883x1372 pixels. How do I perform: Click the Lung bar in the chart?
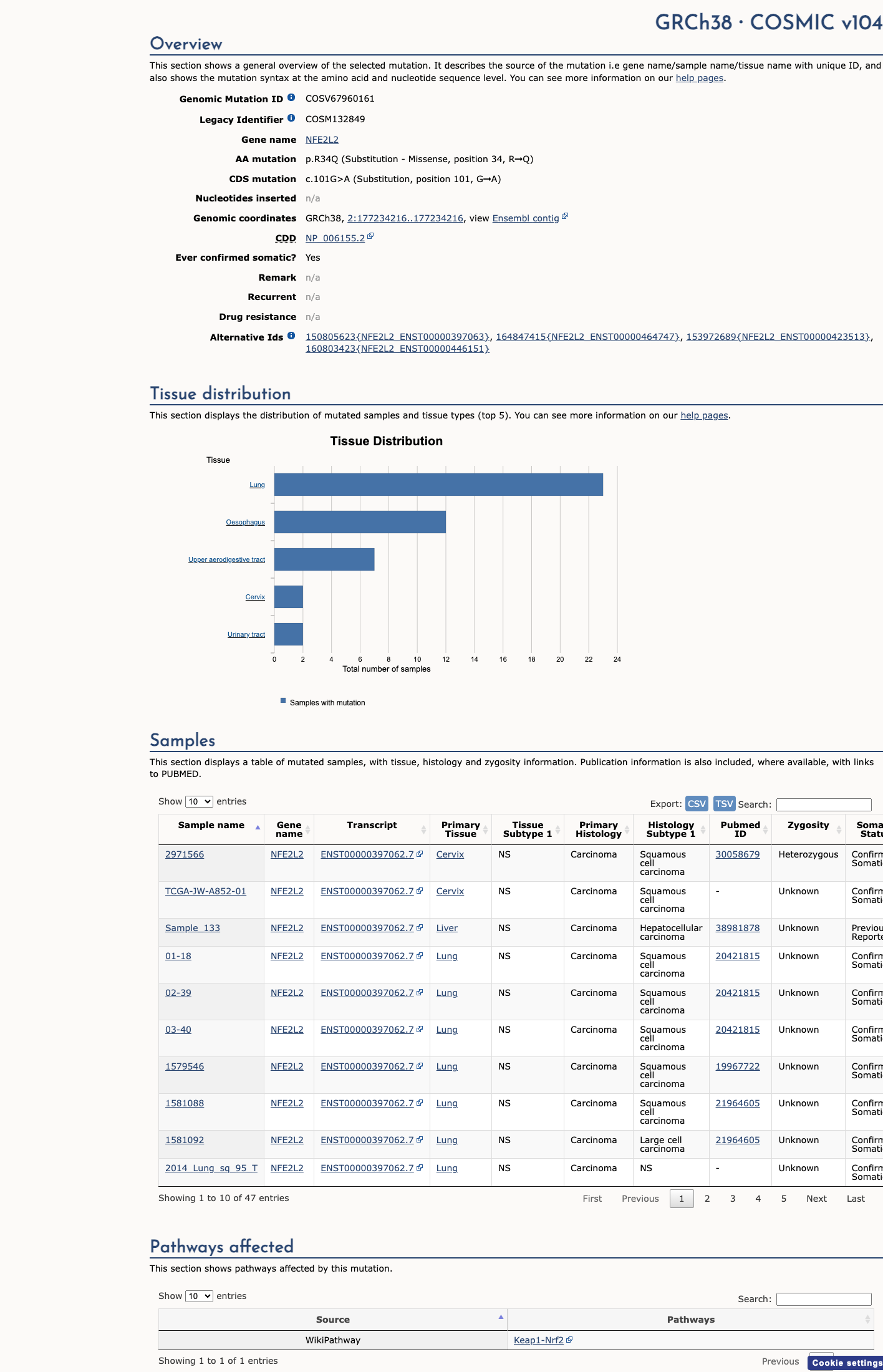[x=438, y=485]
